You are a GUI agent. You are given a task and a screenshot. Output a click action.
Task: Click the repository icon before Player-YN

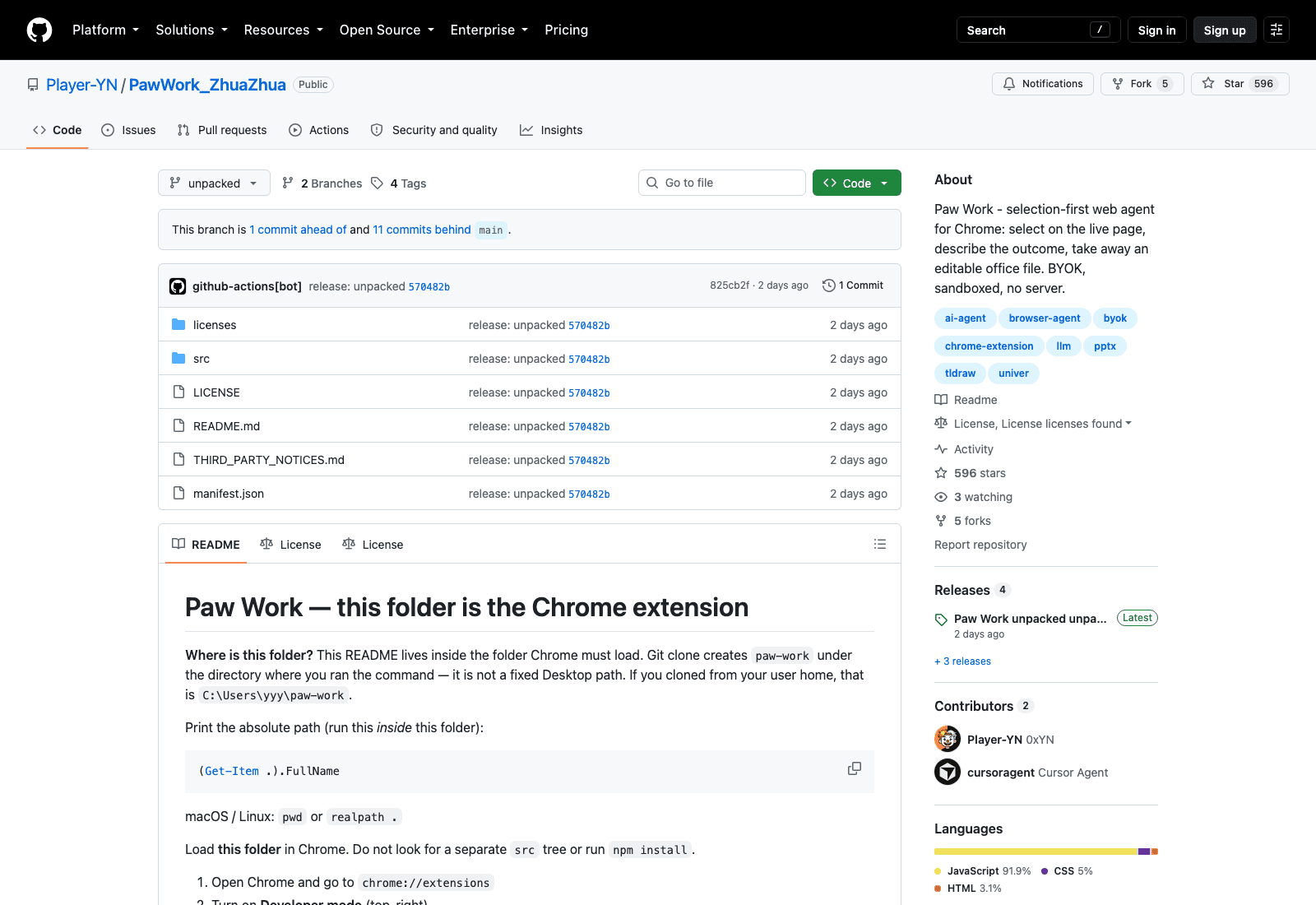point(33,85)
